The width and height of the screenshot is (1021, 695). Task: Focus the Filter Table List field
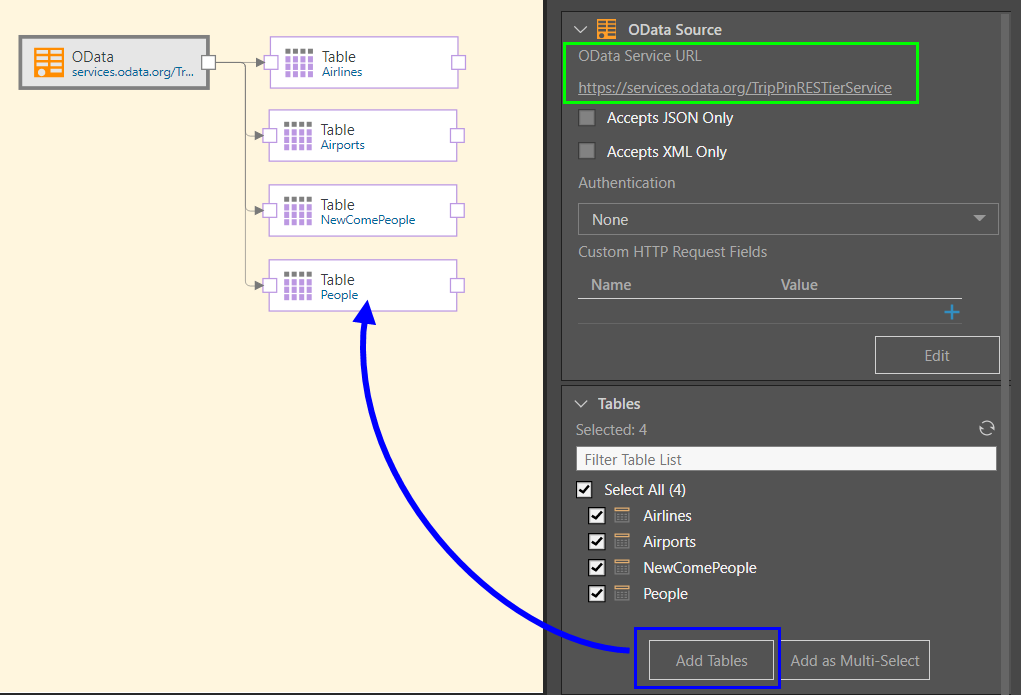click(786, 459)
